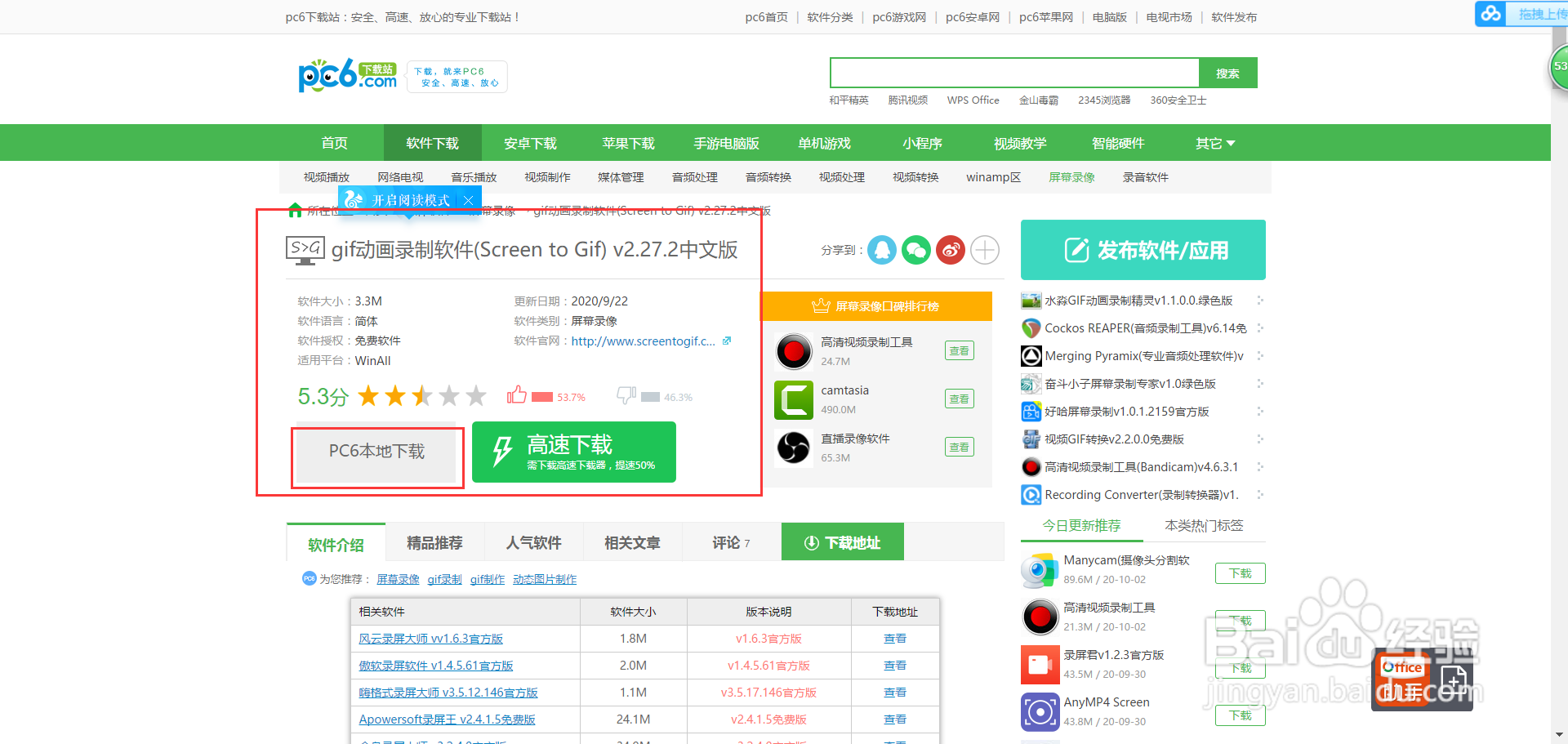The height and width of the screenshot is (744, 1568).
Task: Share via WeChat green icon
Action: click(916, 250)
